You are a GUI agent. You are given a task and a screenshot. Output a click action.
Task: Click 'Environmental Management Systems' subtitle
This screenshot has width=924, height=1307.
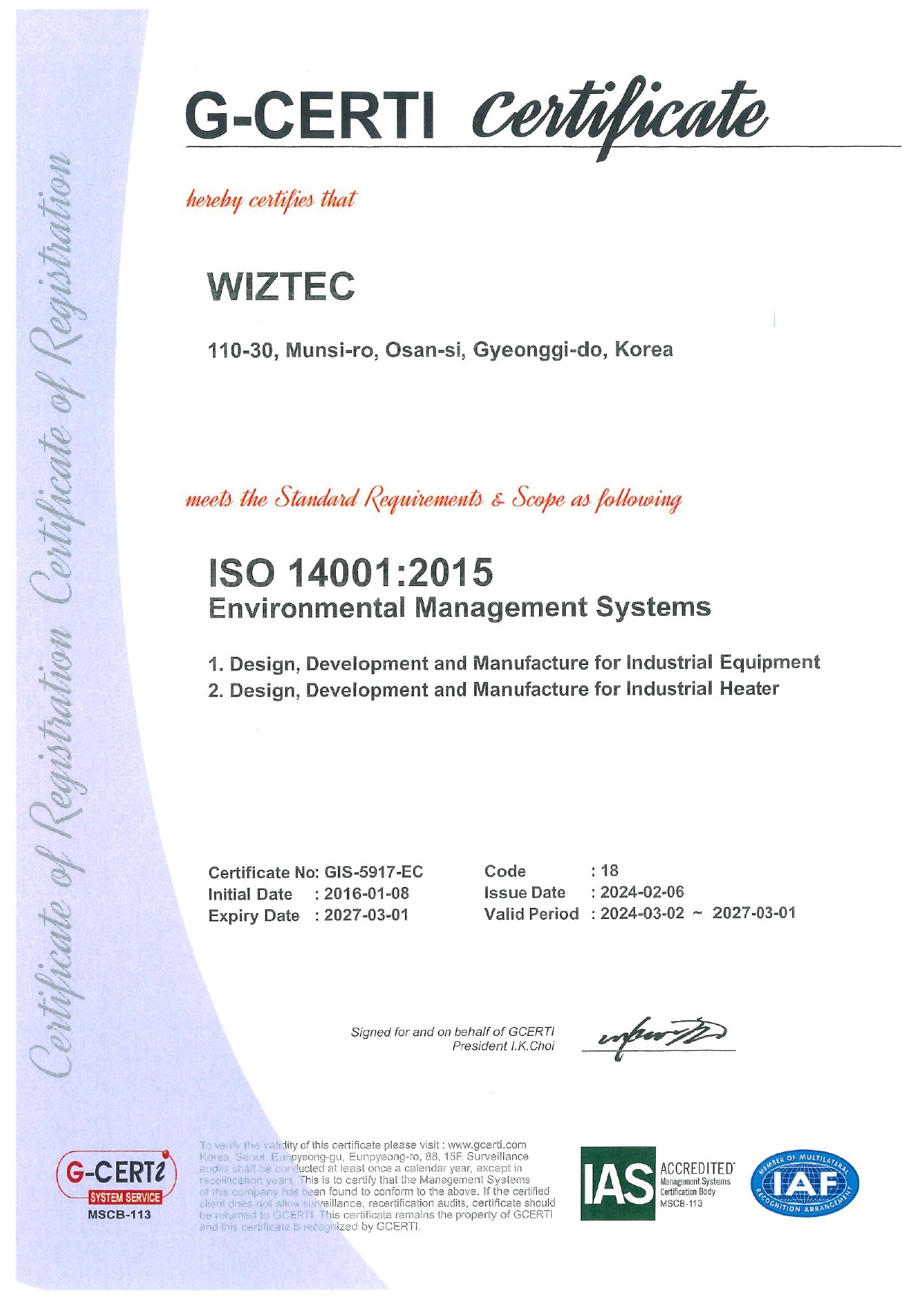(459, 608)
